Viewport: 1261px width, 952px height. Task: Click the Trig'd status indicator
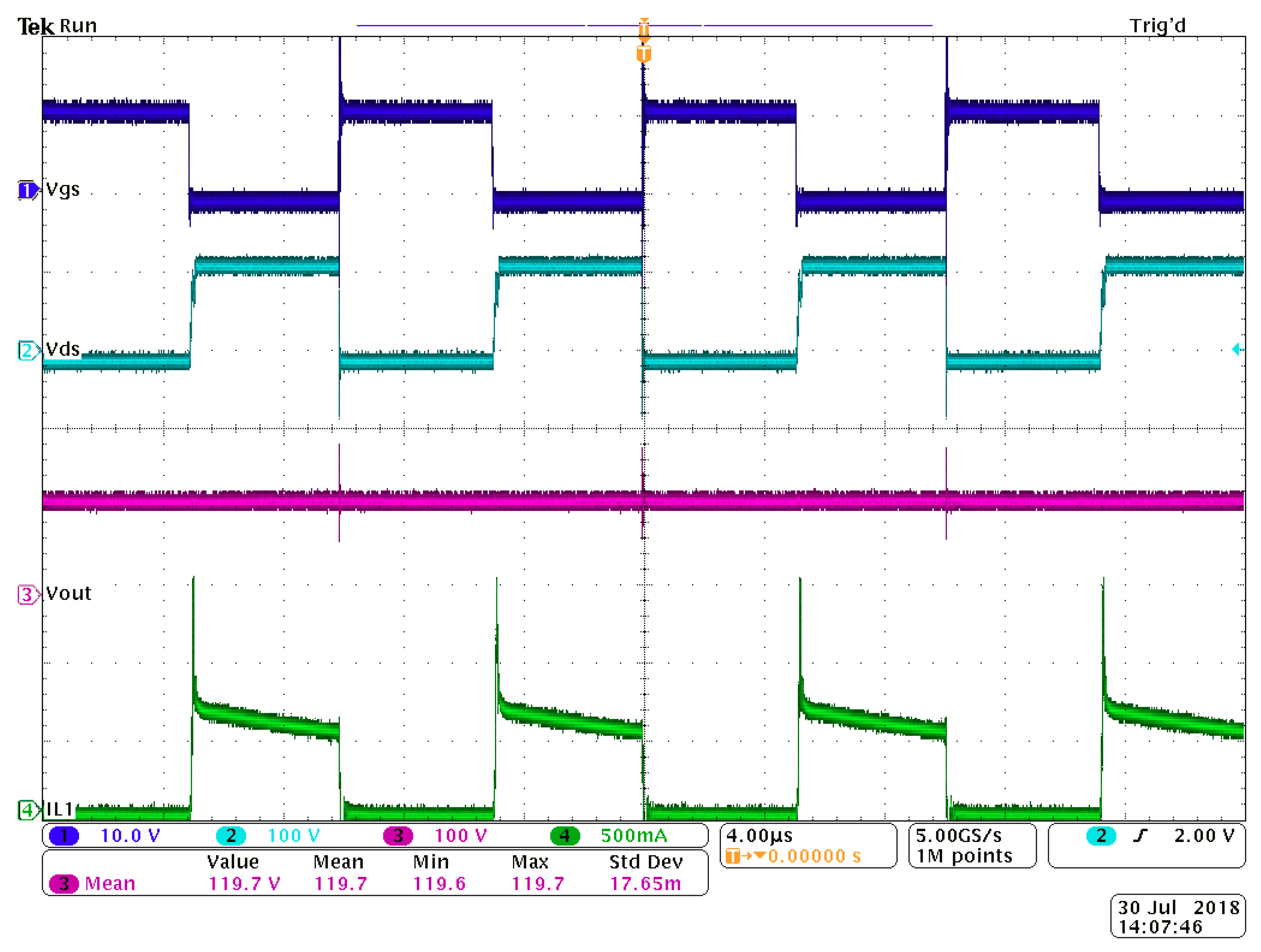point(1157,26)
